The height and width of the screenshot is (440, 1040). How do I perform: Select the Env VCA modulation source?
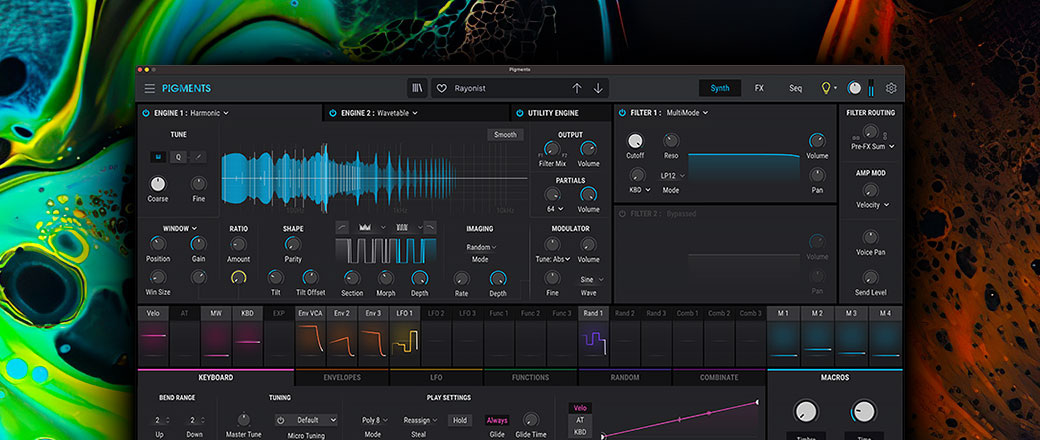pyautogui.click(x=310, y=336)
